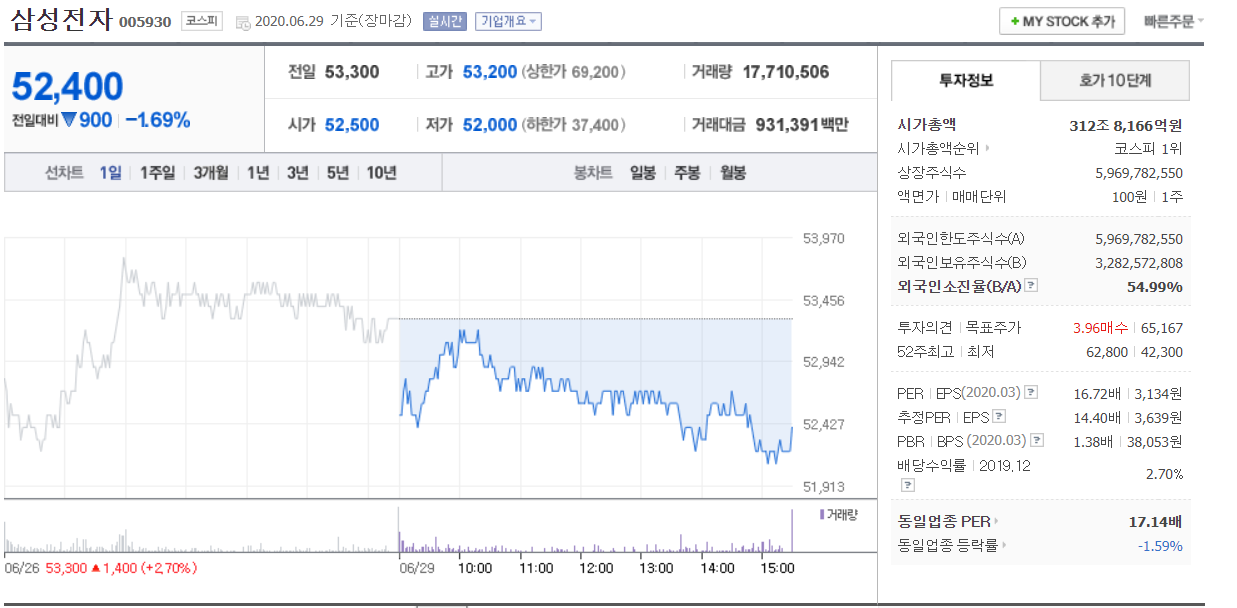Select the 3개월 line chart period
The width and height of the screenshot is (1237, 608).
[x=211, y=173]
